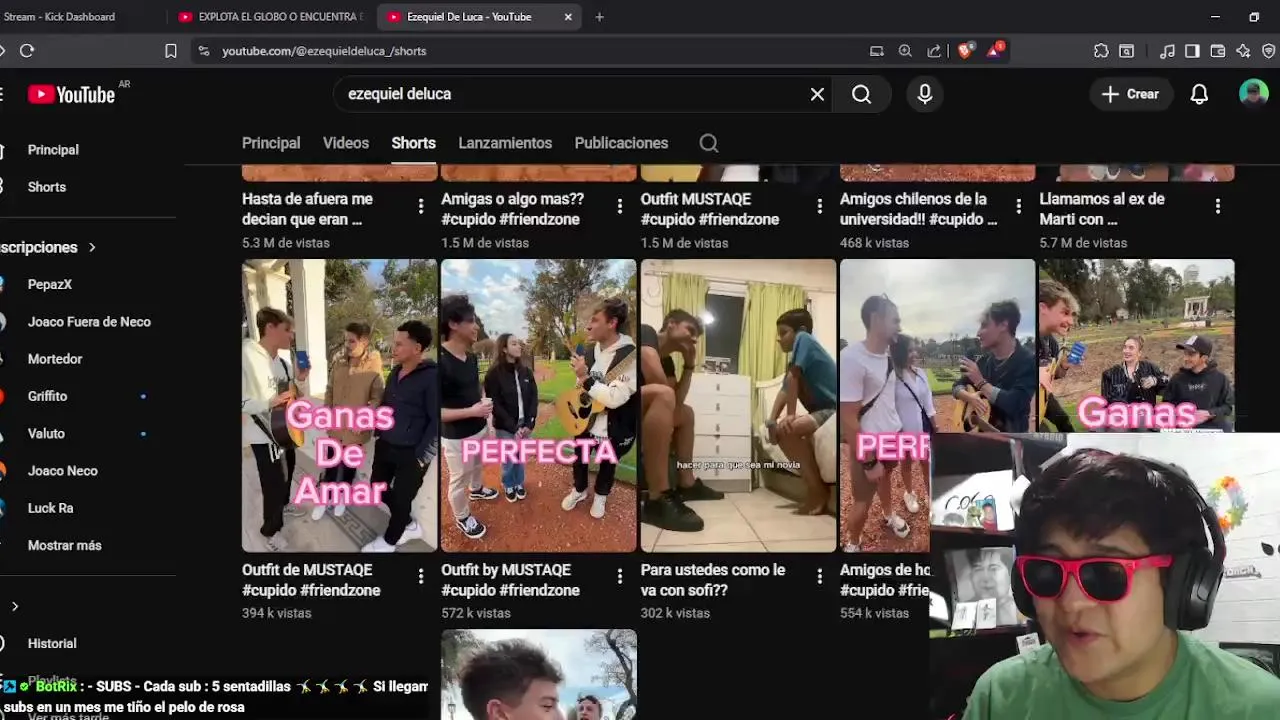Open Joaco Fuera de Neco channel
Viewport: 1280px width, 720px height.
click(x=89, y=321)
